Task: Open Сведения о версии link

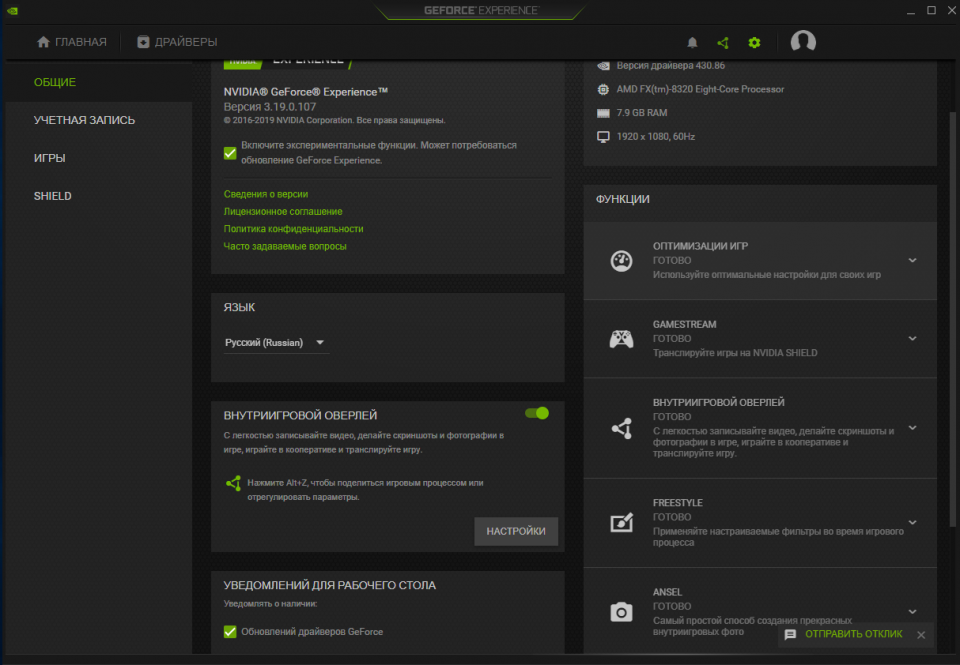Action: tap(266, 194)
